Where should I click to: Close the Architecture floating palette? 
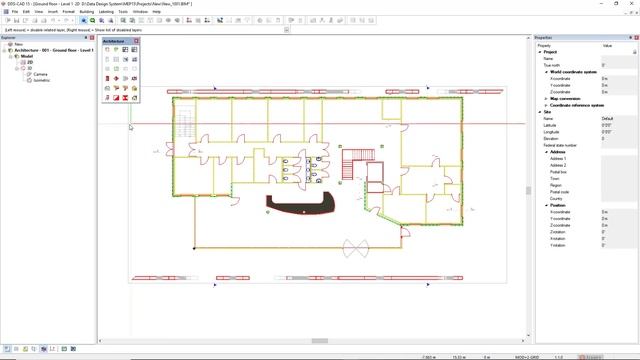(x=136, y=41)
